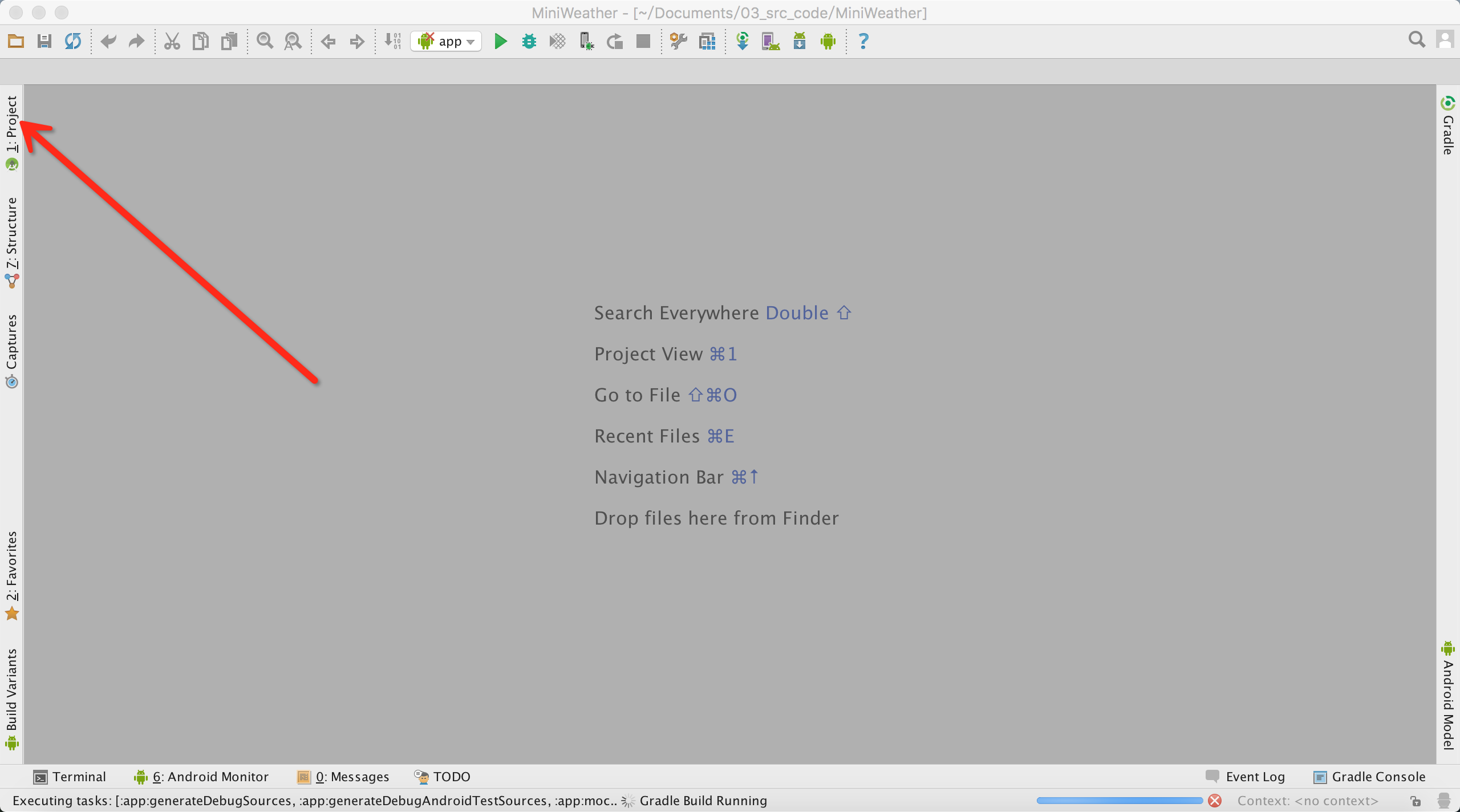Toggle the Z: Structure side panel
The image size is (1460, 812).
pos(12,242)
